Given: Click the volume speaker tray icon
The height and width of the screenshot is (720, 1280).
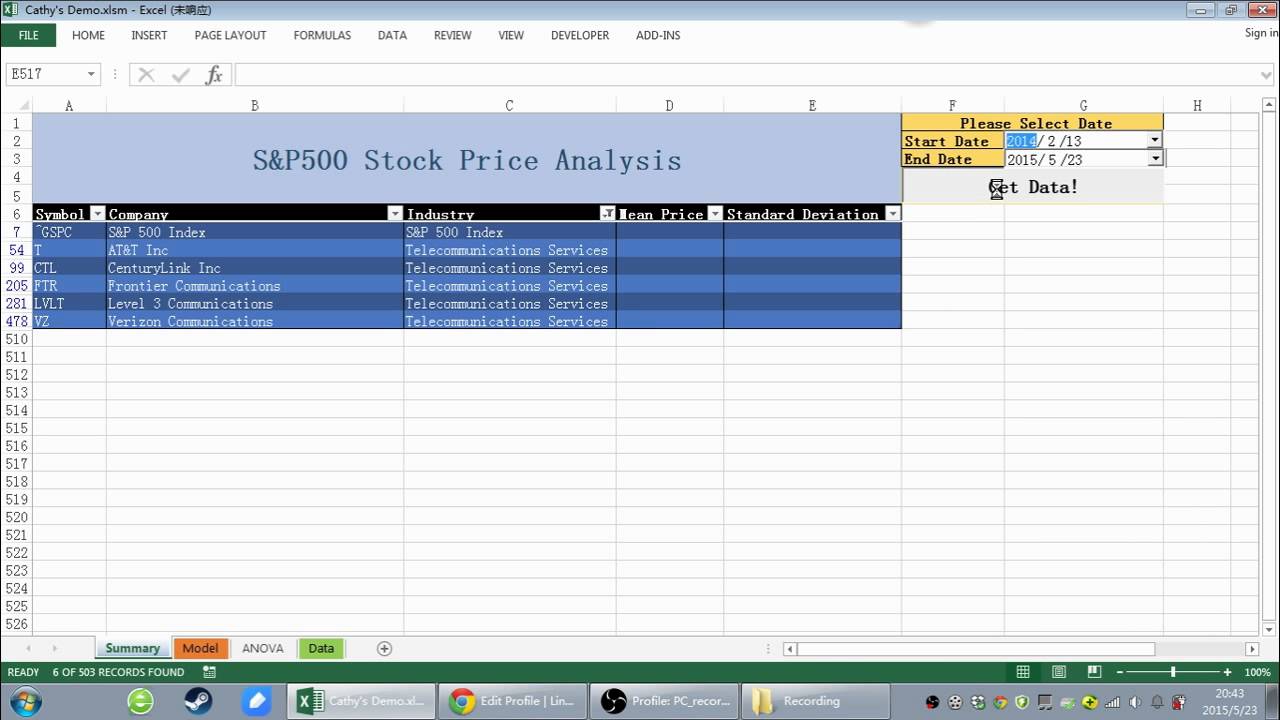Looking at the screenshot, I should [1135, 702].
